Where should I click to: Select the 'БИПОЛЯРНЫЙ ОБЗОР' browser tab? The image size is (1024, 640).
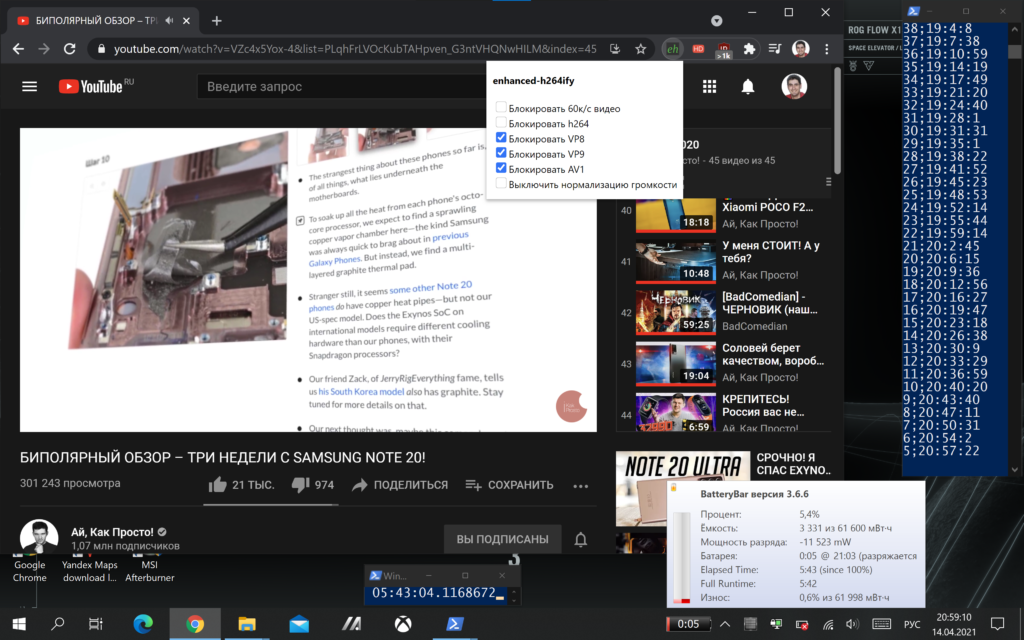pyautogui.click(x=104, y=21)
